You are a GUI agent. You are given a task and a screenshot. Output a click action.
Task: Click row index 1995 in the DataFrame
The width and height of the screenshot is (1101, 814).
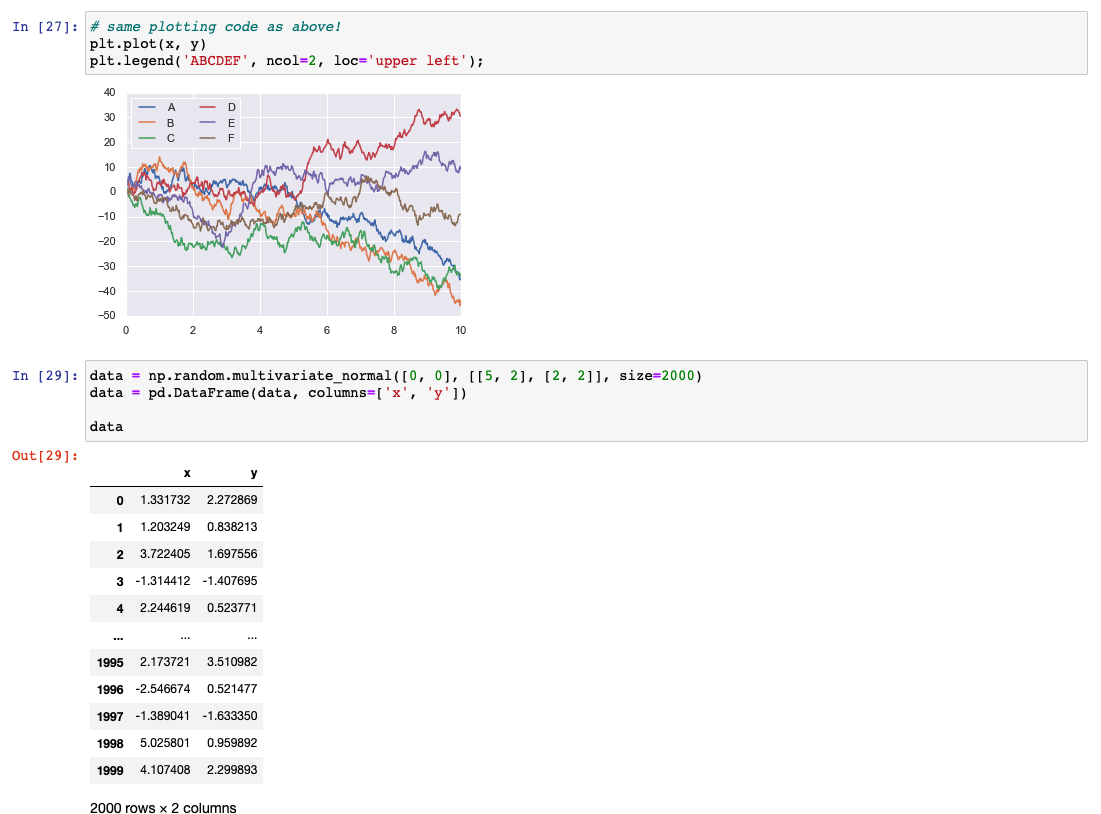pyautogui.click(x=110, y=663)
